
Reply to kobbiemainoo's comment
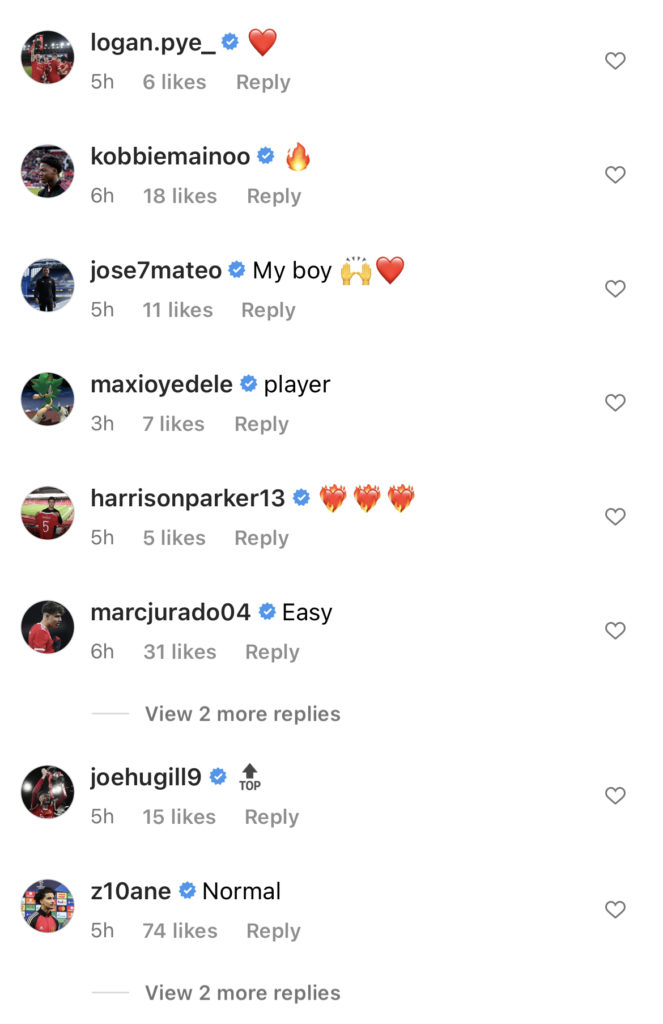coord(274,196)
